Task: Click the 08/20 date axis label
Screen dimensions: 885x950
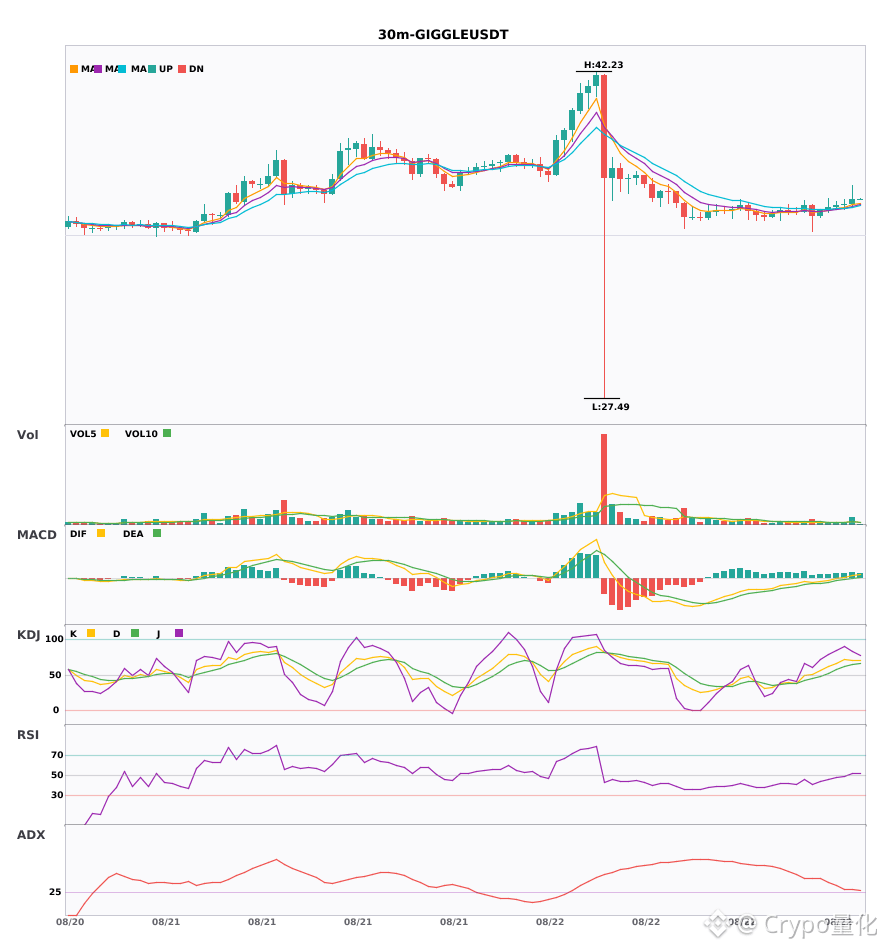Action: (70, 922)
